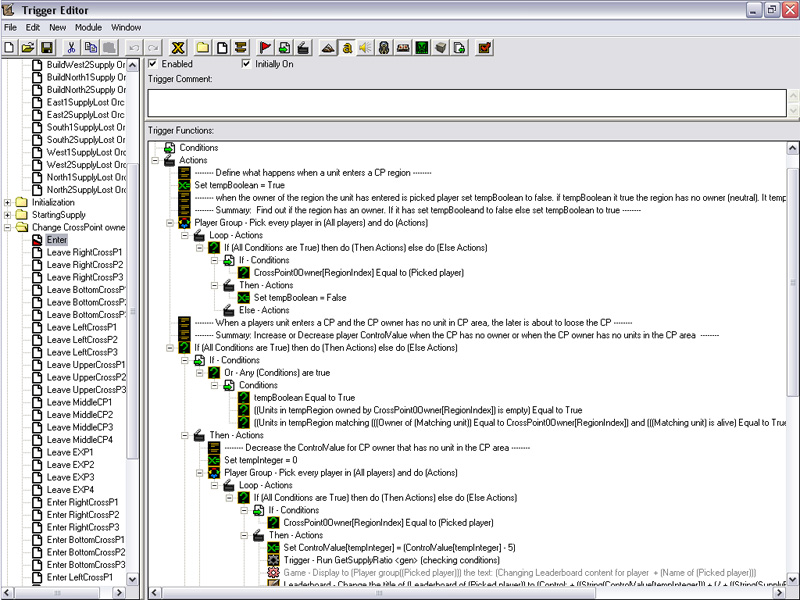Collapse Then - Actions above the Decrease ControlValue comment

click(x=185, y=435)
